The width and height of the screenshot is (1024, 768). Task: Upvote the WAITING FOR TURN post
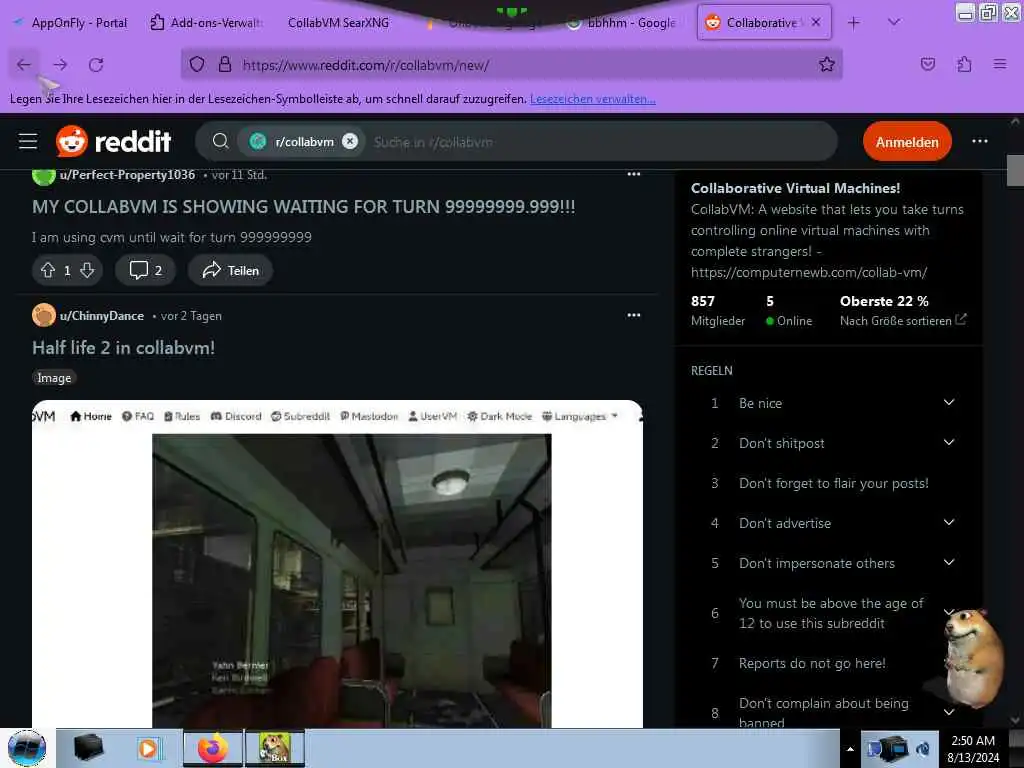48,270
